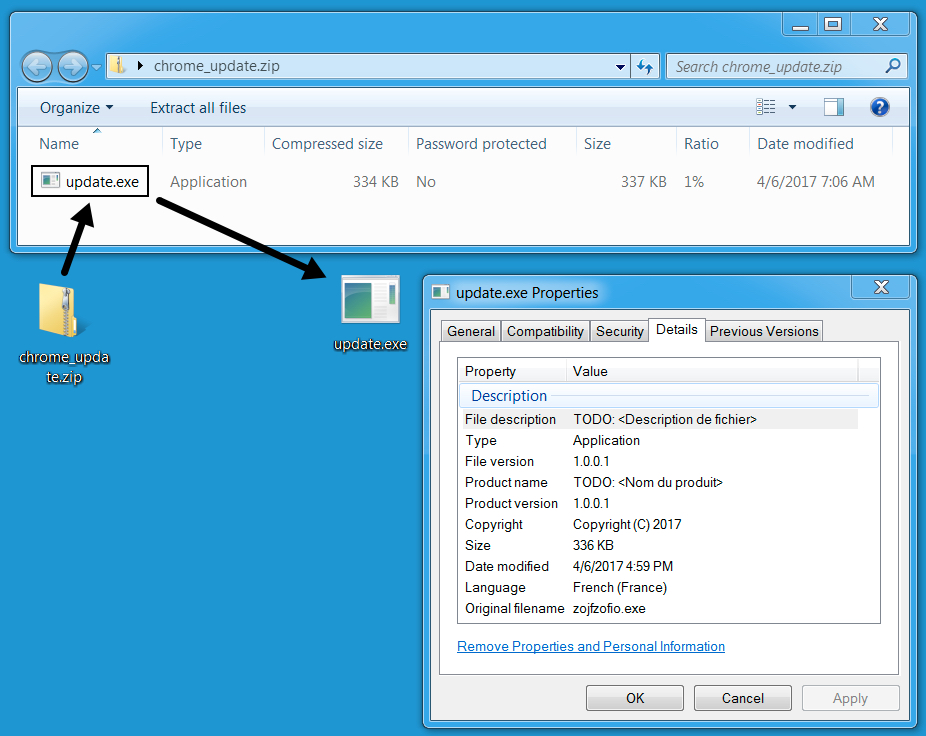Sort by the Name column header
This screenshot has width=926, height=736.
click(x=91, y=144)
